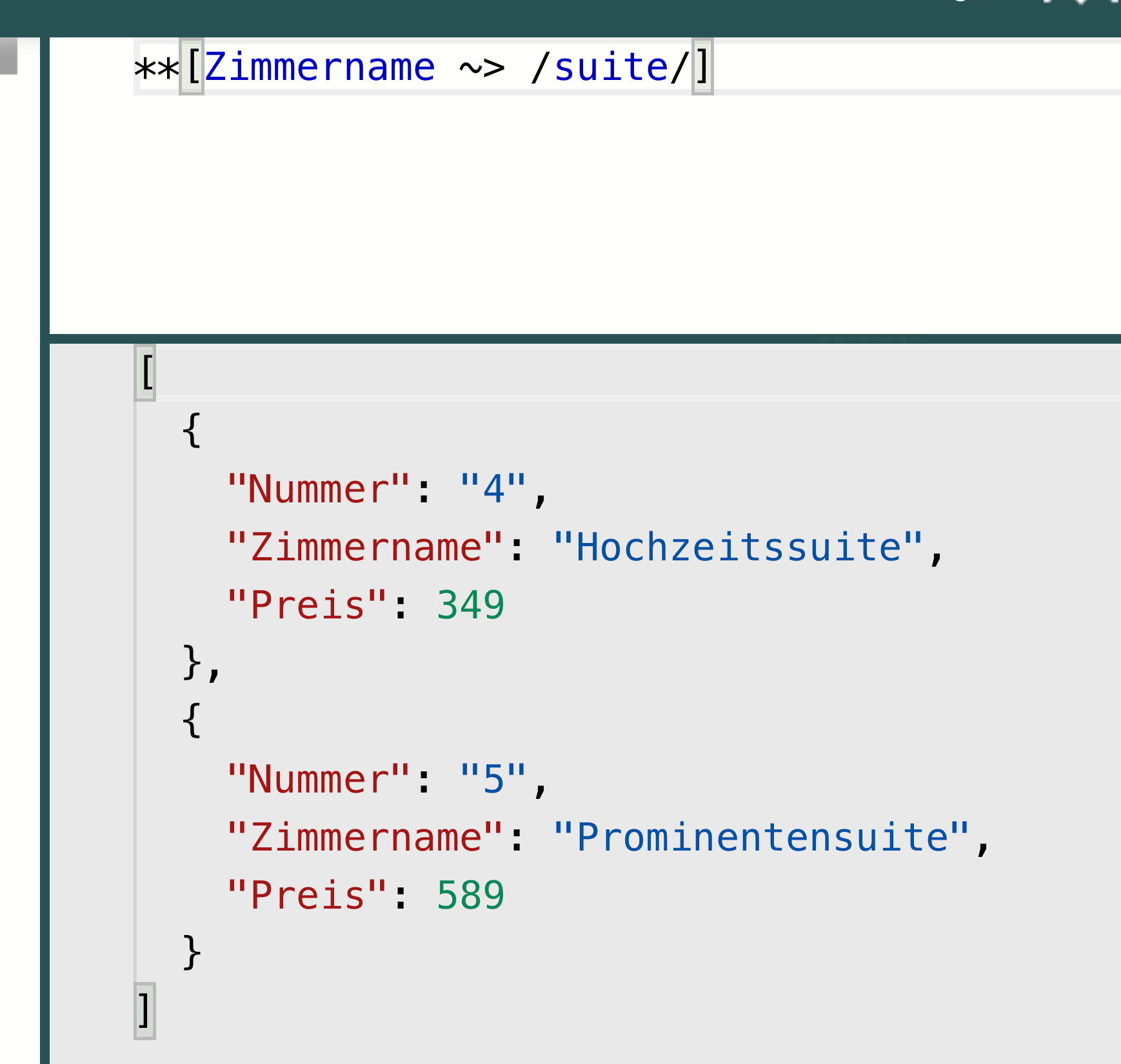
Task: Click the "Nummer" key with value "5"
Action: click(x=319, y=779)
